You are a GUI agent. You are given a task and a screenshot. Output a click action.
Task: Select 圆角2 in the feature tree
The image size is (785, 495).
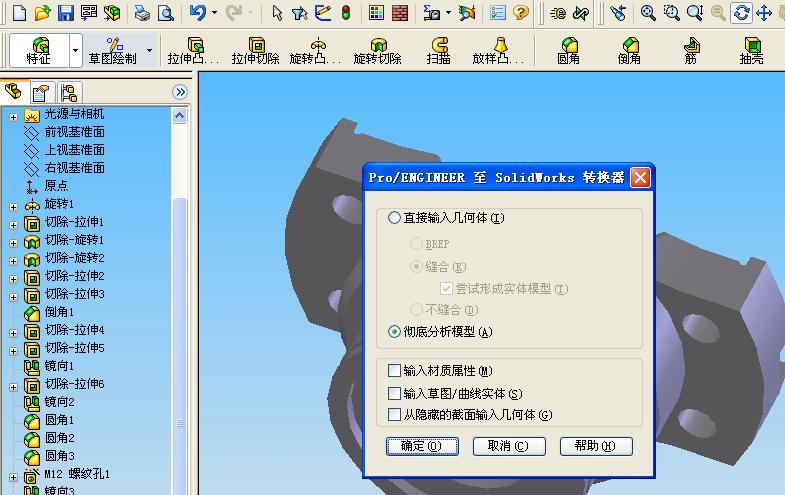click(59, 438)
